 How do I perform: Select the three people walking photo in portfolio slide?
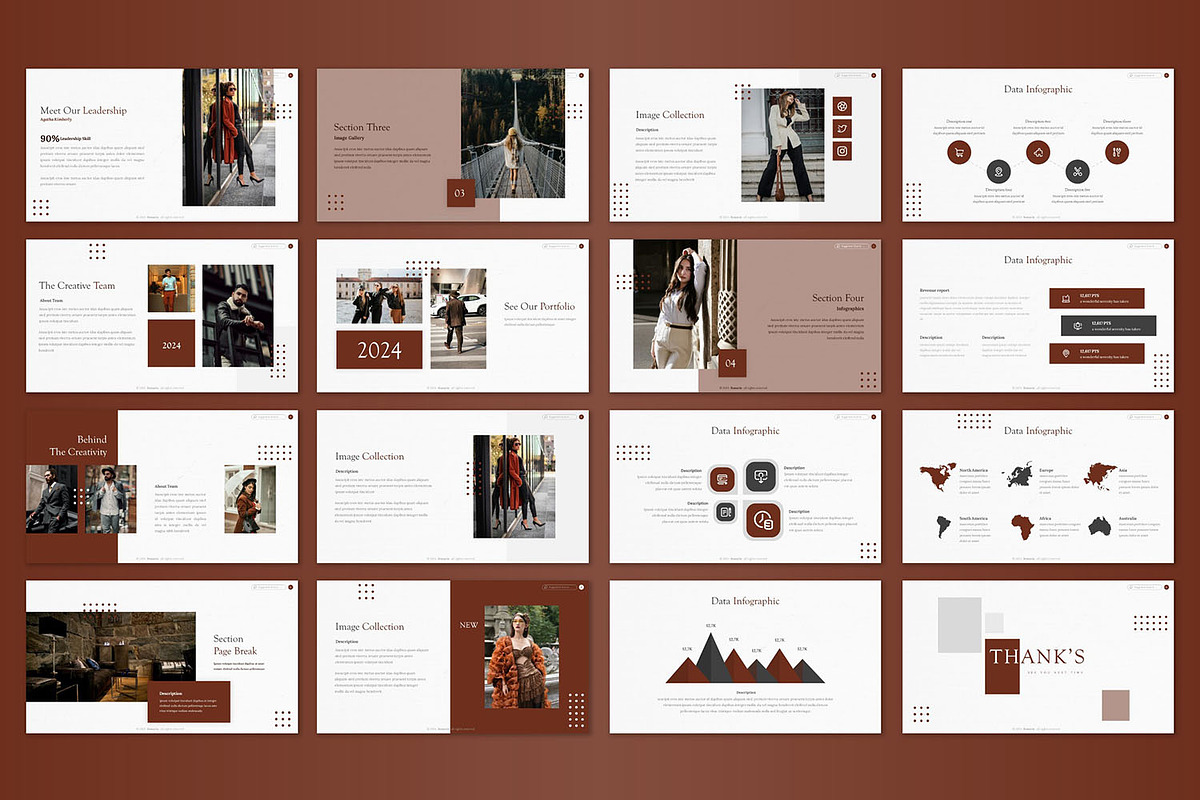(x=379, y=297)
